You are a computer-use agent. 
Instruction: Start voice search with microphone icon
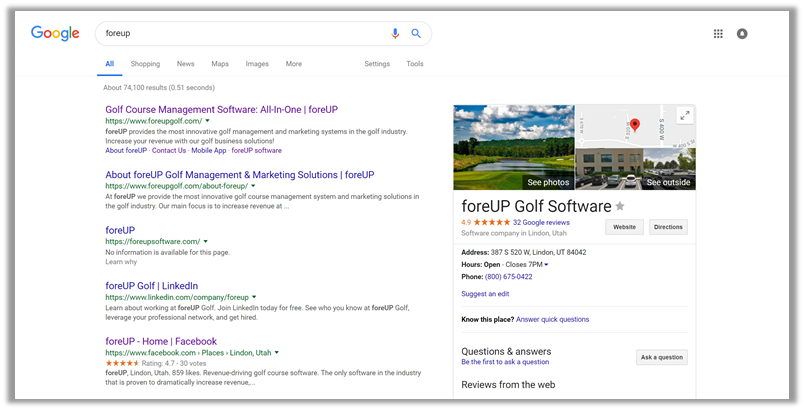[x=395, y=33]
